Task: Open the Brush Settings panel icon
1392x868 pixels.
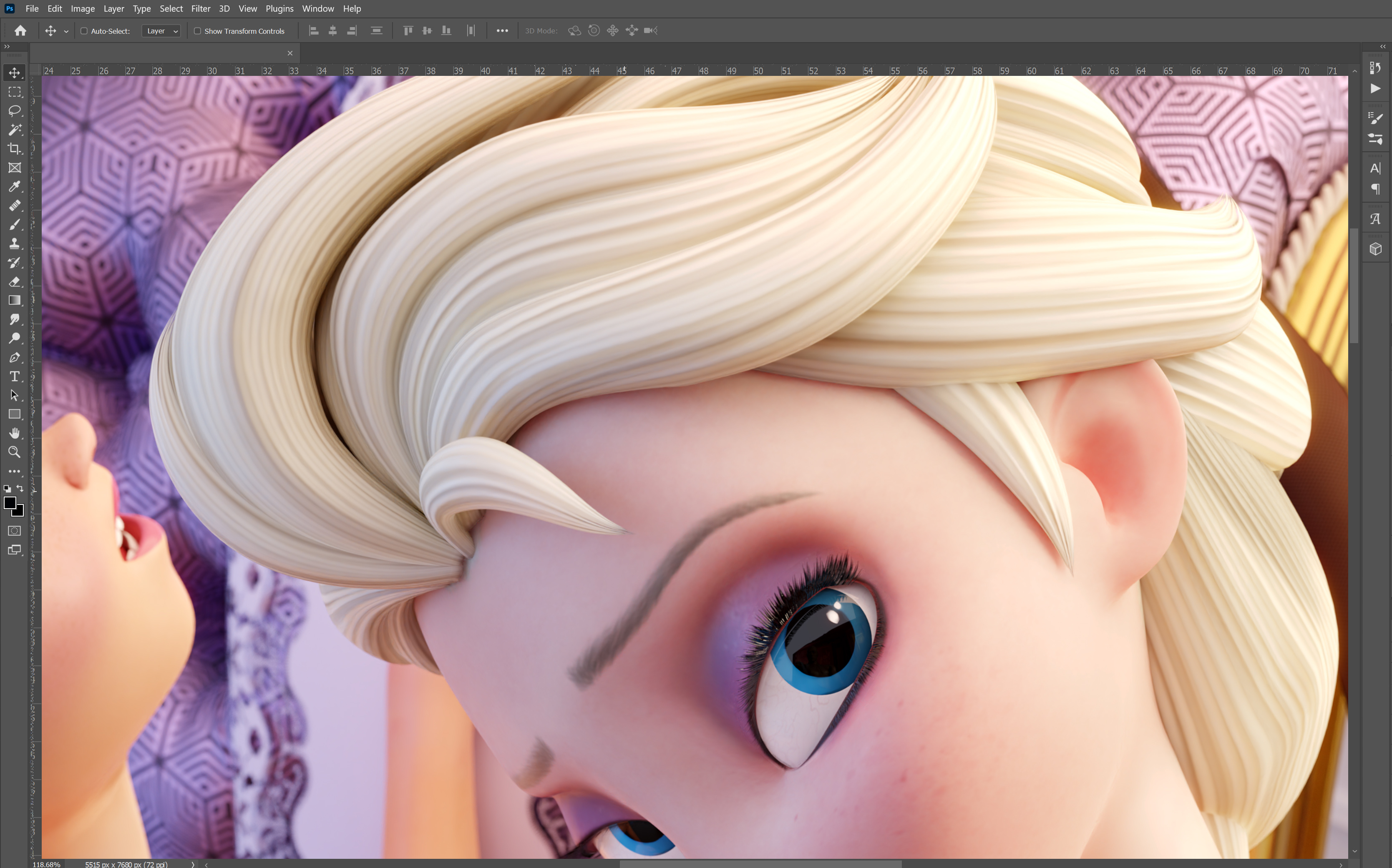Action: (1375, 118)
